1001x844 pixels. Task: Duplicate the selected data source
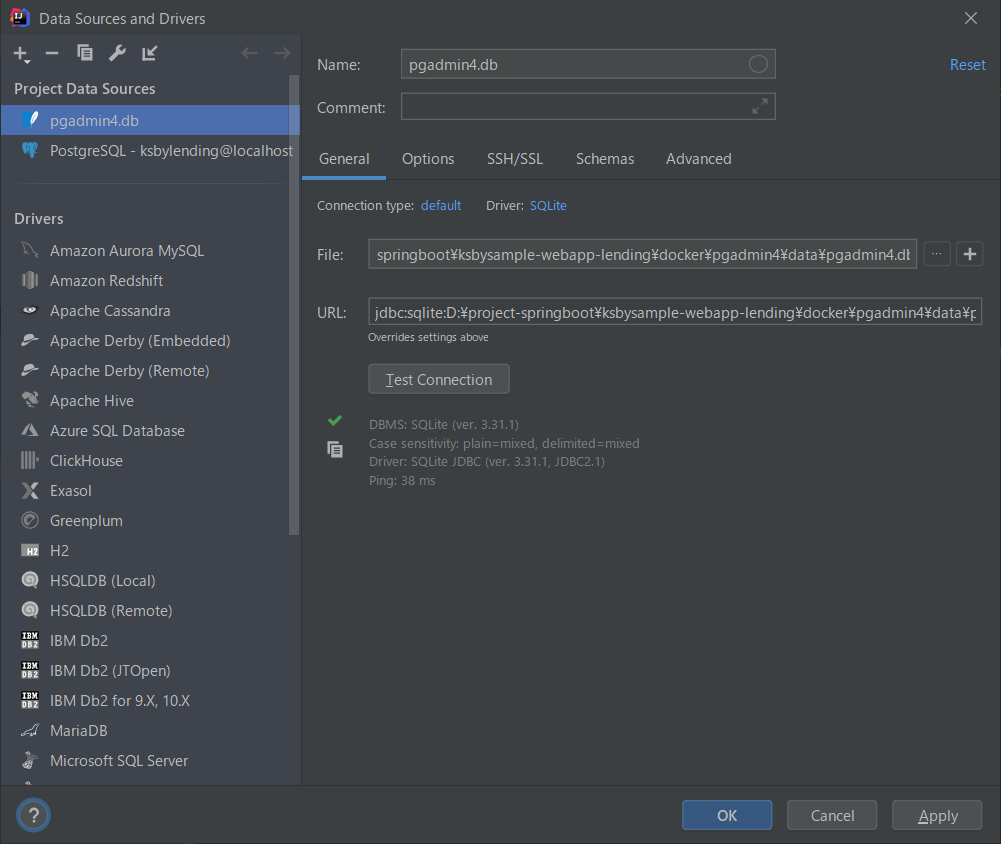click(85, 53)
